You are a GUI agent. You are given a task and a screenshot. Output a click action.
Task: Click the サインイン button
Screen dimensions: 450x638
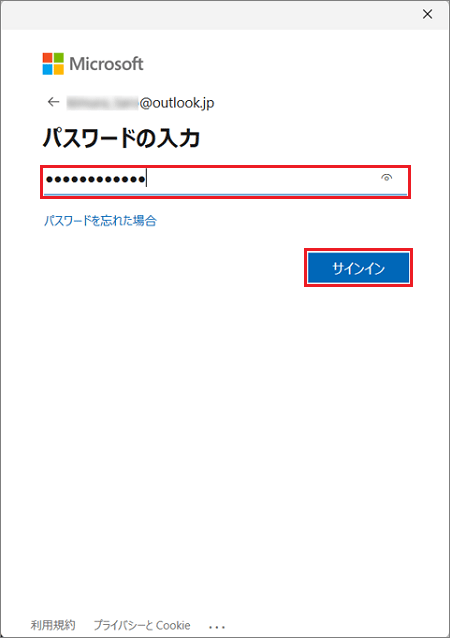[358, 268]
